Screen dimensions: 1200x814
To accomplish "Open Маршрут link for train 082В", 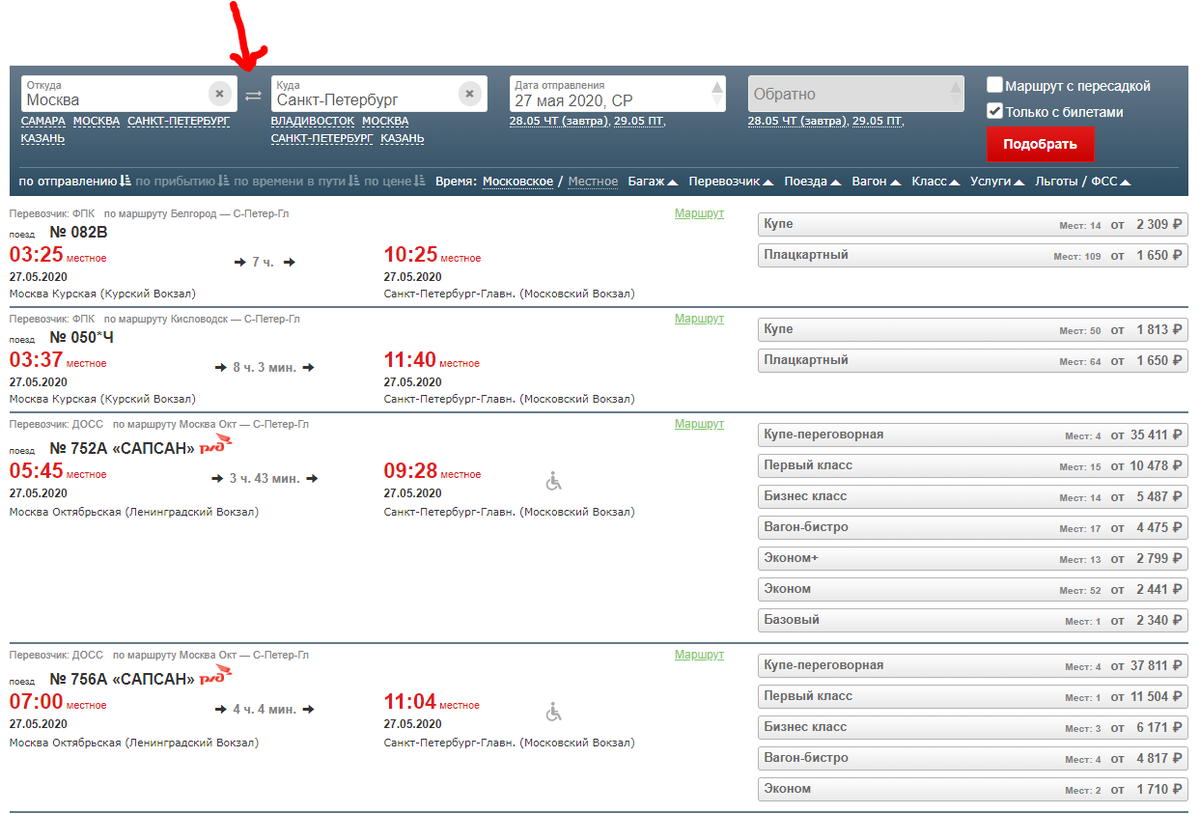I will (x=699, y=214).
